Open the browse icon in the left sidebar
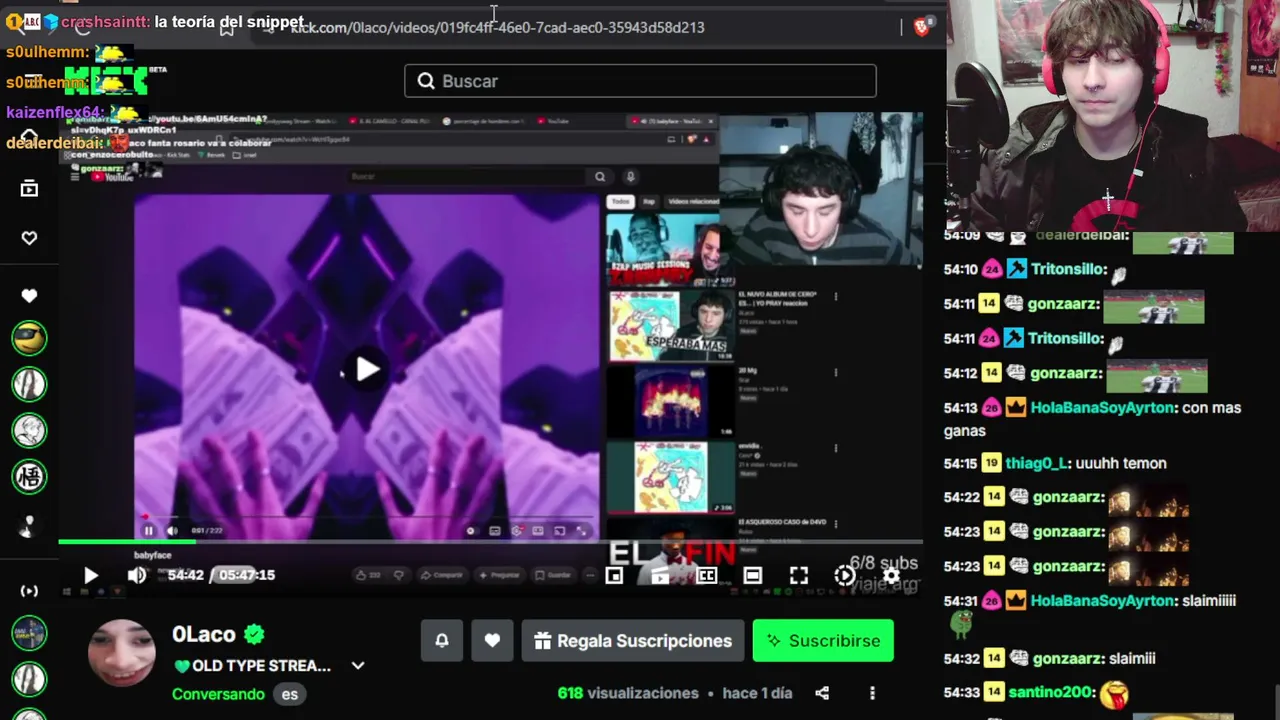The width and height of the screenshot is (1280, 720). [x=29, y=189]
